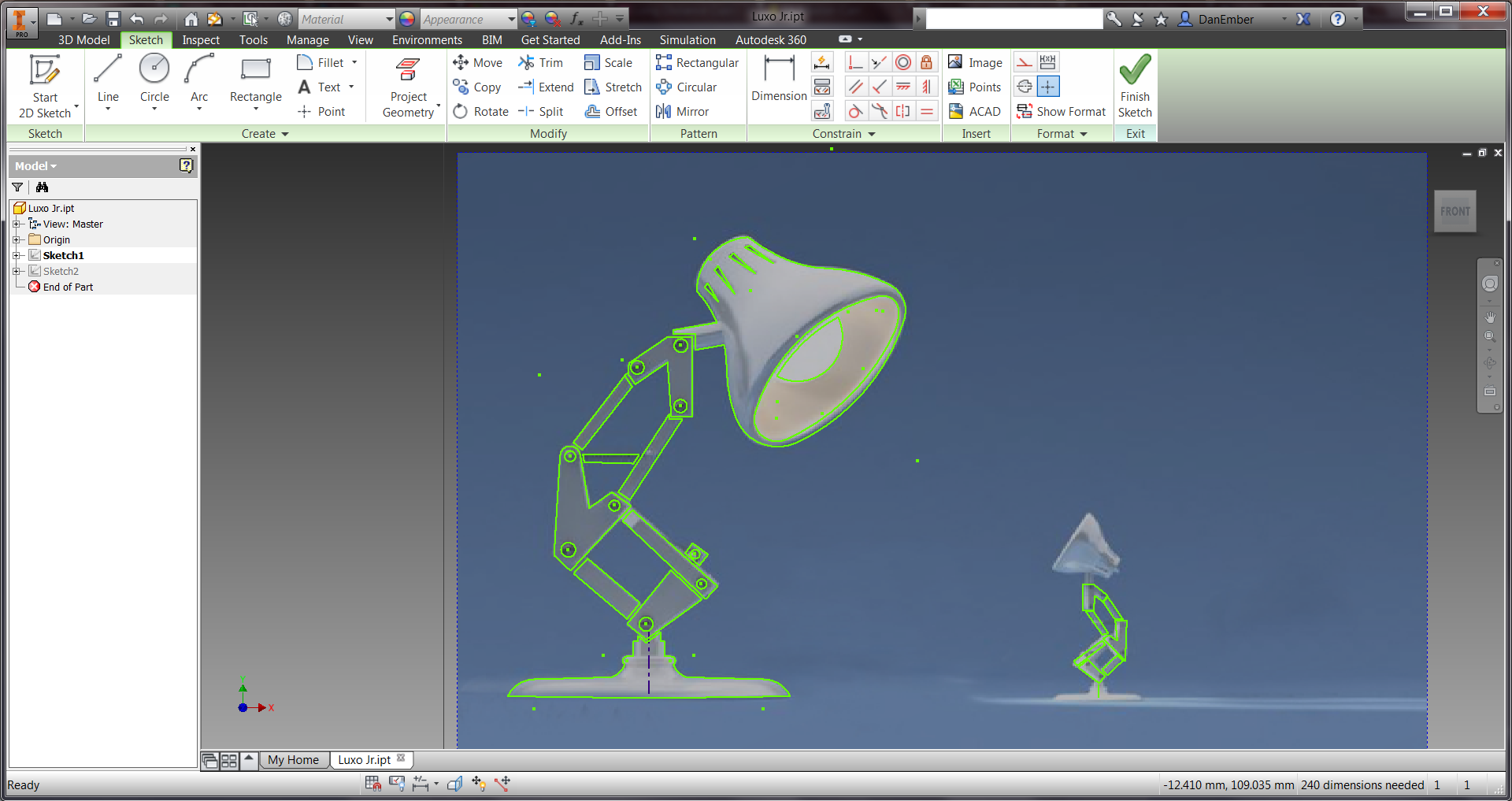Apply the Coincident constraint
1512x801 pixels.
(x=856, y=62)
